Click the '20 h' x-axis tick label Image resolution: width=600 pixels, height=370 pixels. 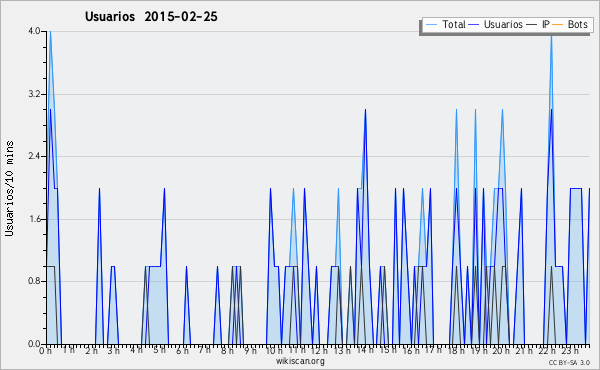pos(501,350)
